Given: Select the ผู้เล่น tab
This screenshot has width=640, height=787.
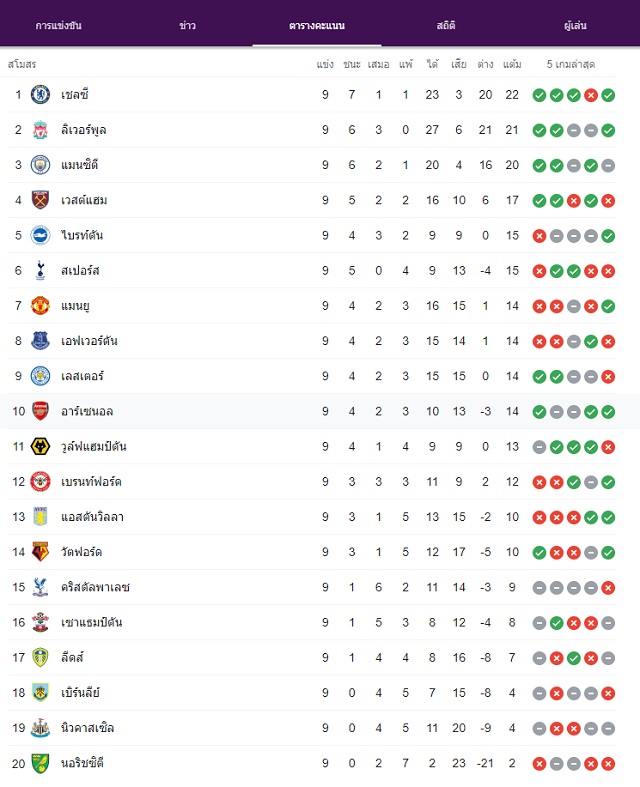Looking at the screenshot, I should [x=575, y=25].
